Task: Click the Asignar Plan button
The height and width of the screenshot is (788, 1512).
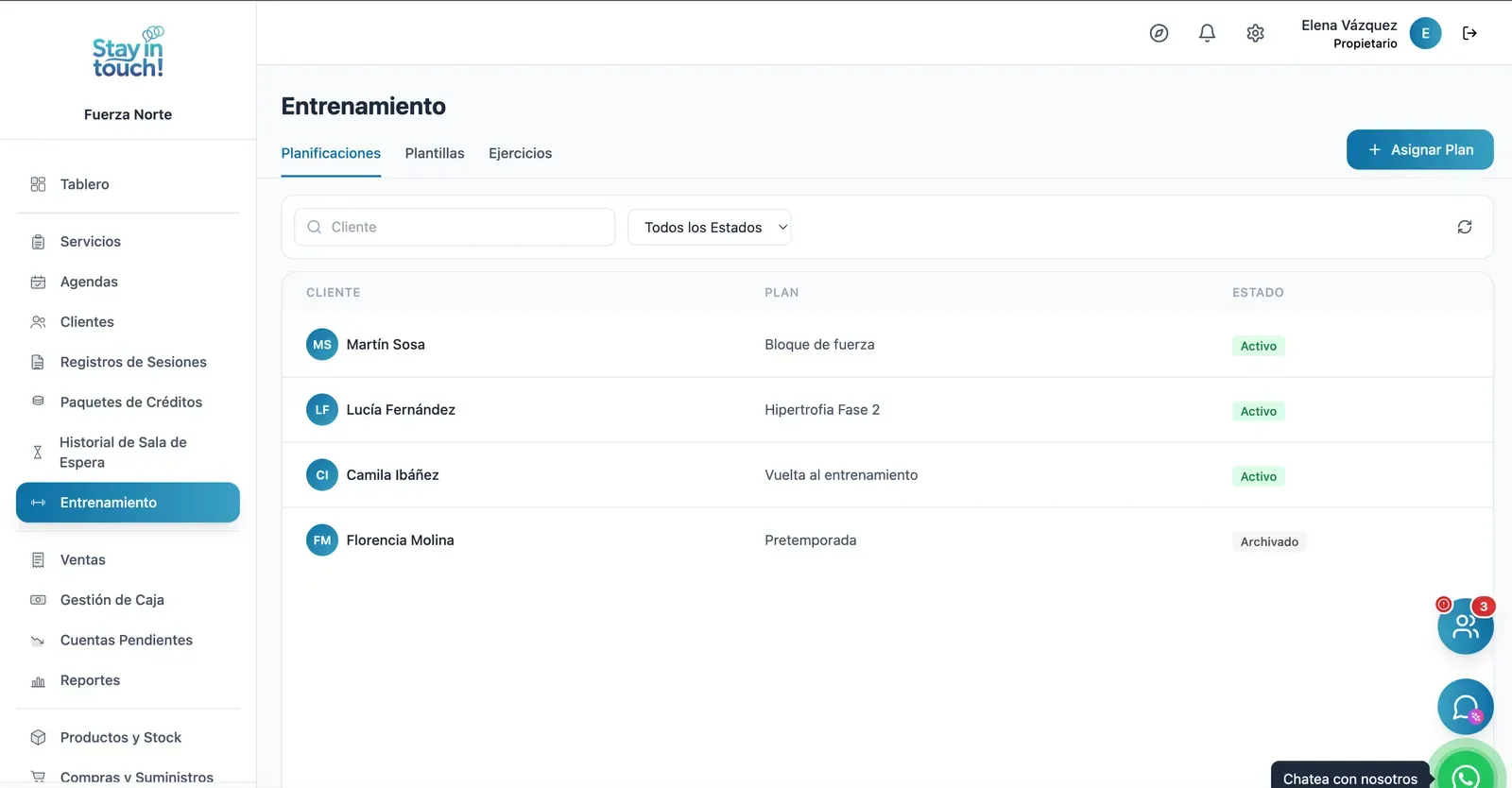Action: tap(1419, 149)
